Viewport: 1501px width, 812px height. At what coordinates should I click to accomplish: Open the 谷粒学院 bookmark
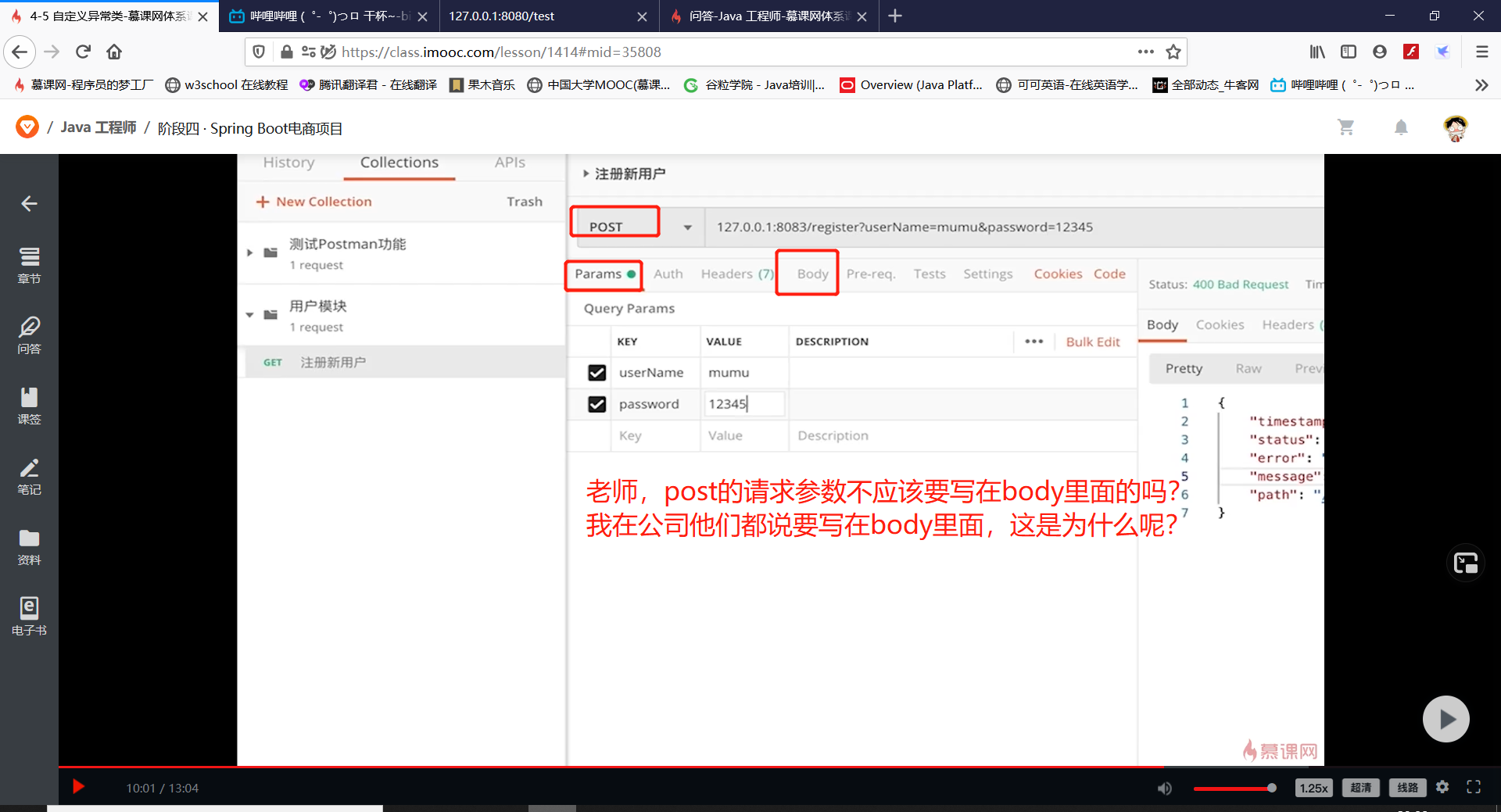point(754,84)
